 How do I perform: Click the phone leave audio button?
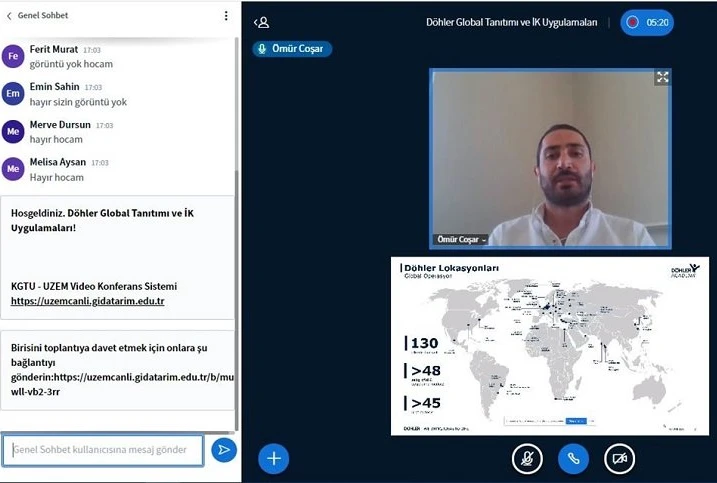pos(573,458)
